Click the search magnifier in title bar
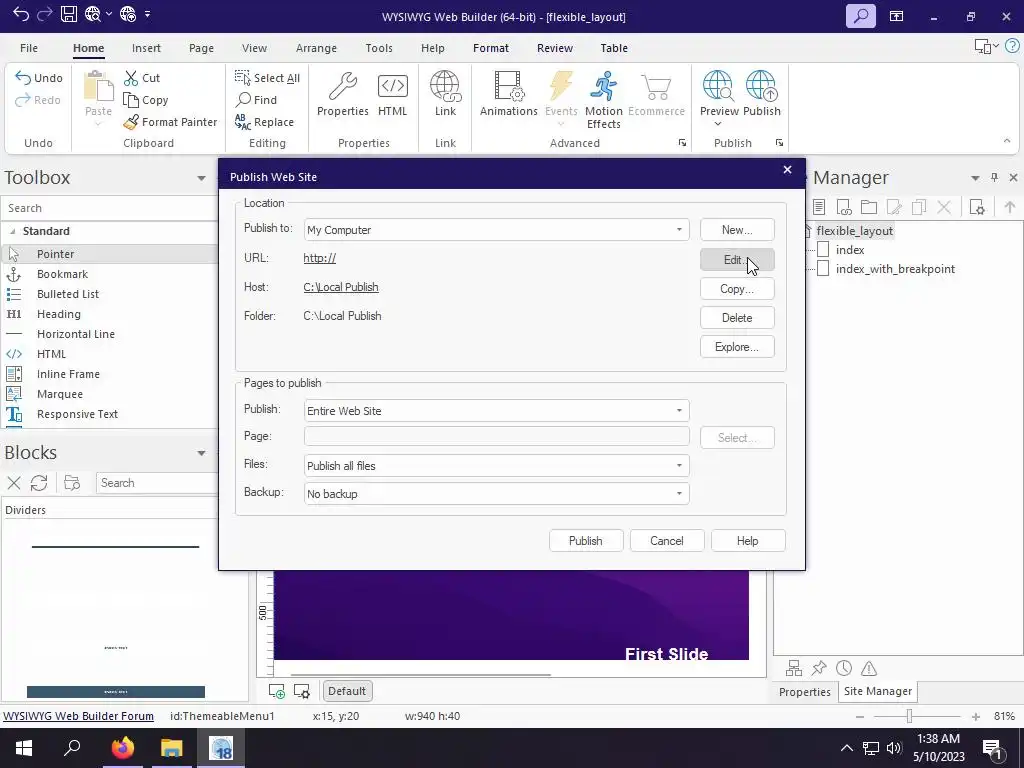The height and width of the screenshot is (768, 1024). [x=861, y=16]
